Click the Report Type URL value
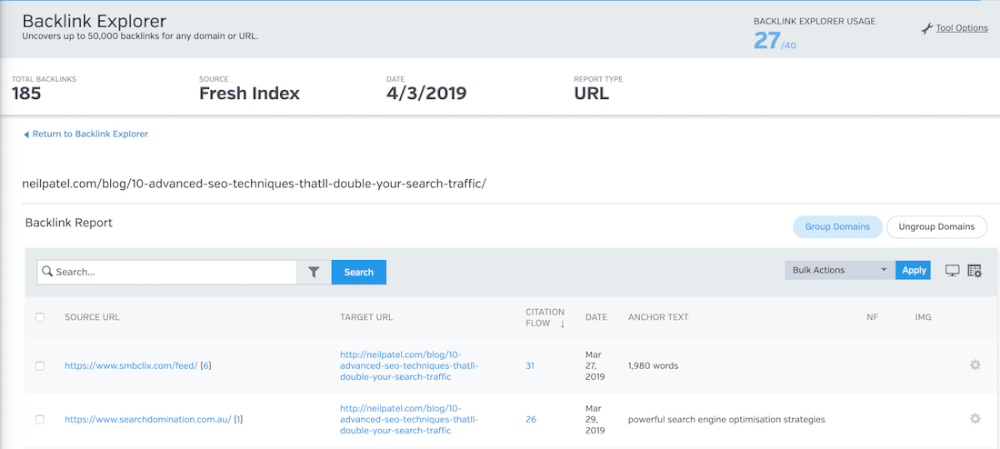Screen dimensions: 1000x449 click(591, 94)
